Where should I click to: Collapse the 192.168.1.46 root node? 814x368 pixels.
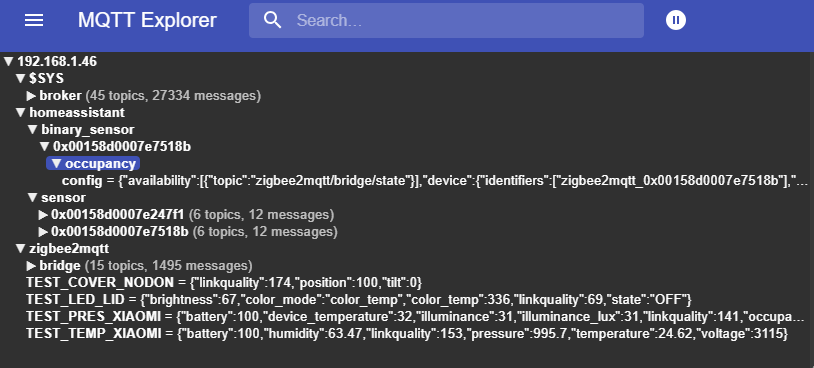pos(8,61)
